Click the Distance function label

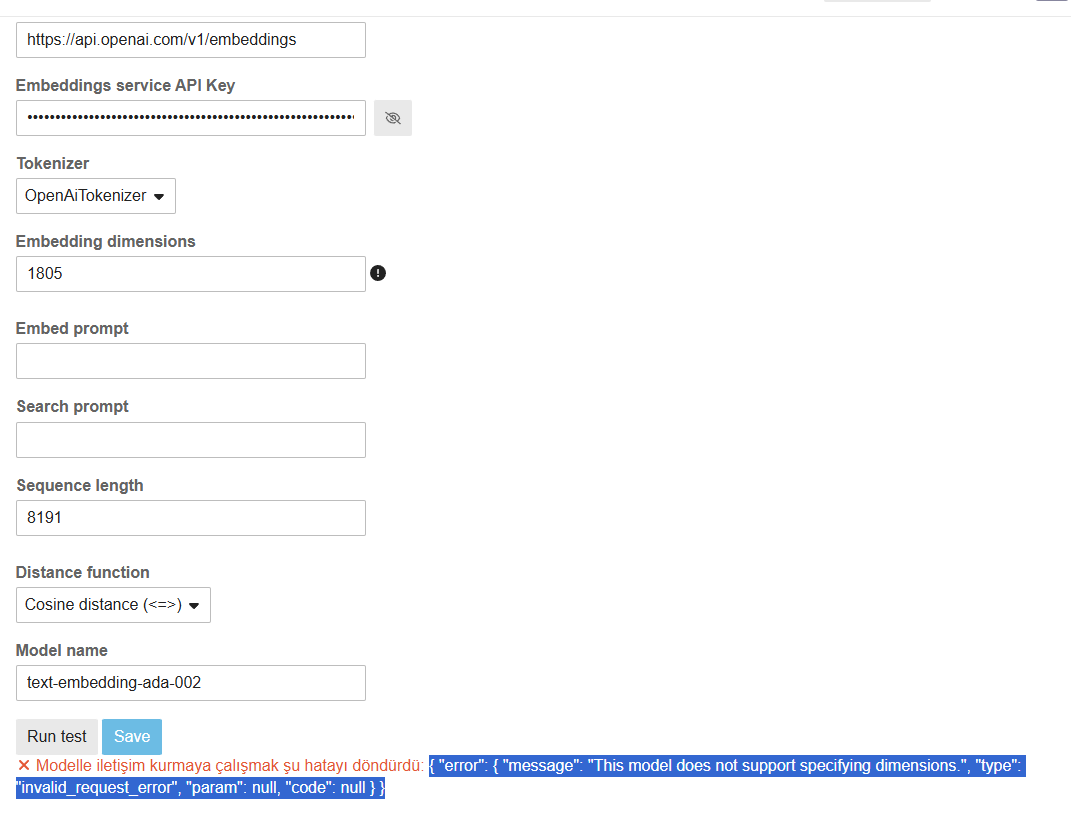click(x=83, y=572)
